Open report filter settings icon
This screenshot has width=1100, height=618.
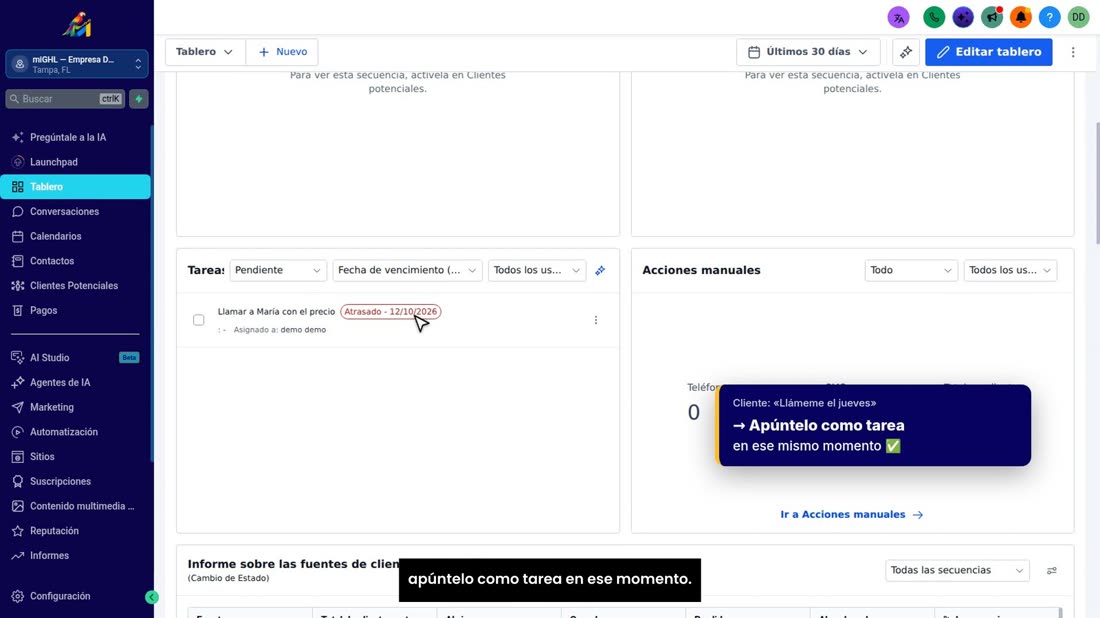(1052, 570)
